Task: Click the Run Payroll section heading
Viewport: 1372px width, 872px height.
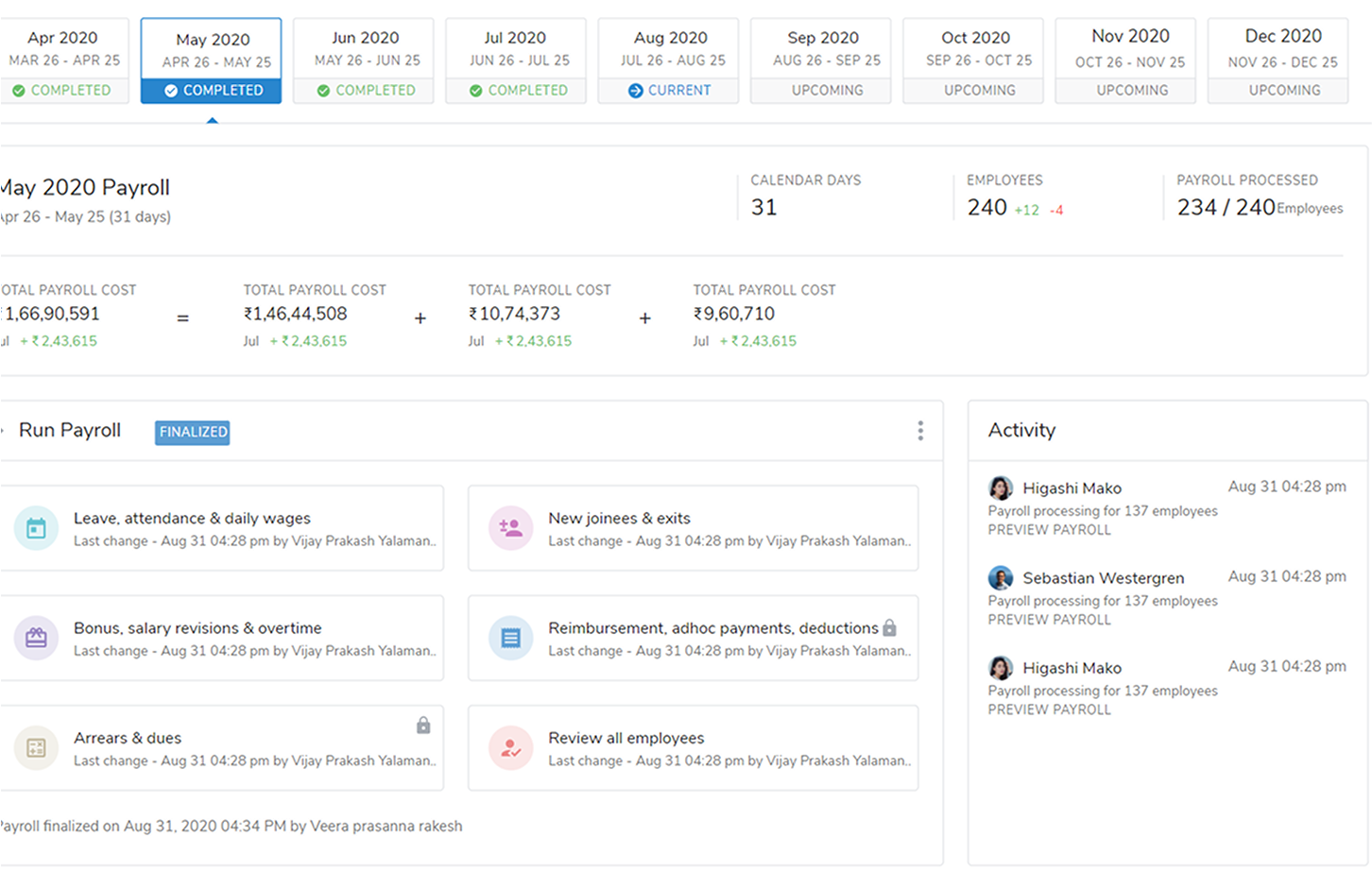Action: [x=70, y=431]
